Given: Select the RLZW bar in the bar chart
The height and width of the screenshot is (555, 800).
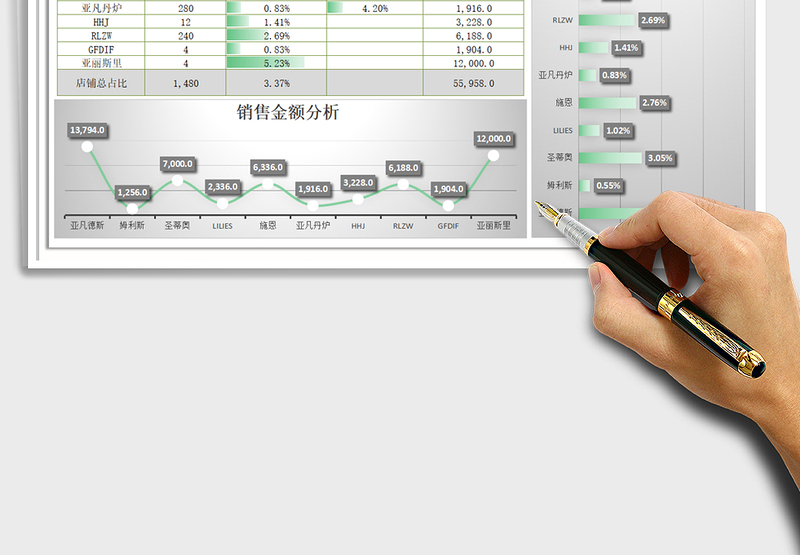Looking at the screenshot, I should pyautogui.click(x=607, y=20).
